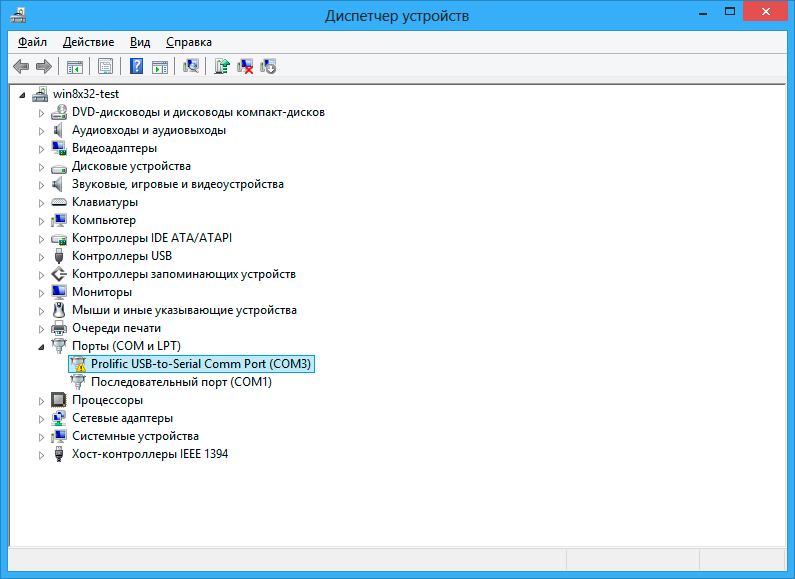Click the Update driver toolbar icon

(222, 66)
